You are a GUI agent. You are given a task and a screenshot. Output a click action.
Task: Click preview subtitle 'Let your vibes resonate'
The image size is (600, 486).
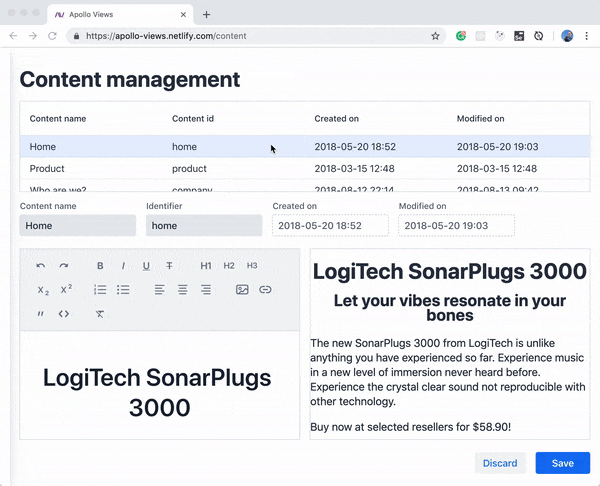450,308
